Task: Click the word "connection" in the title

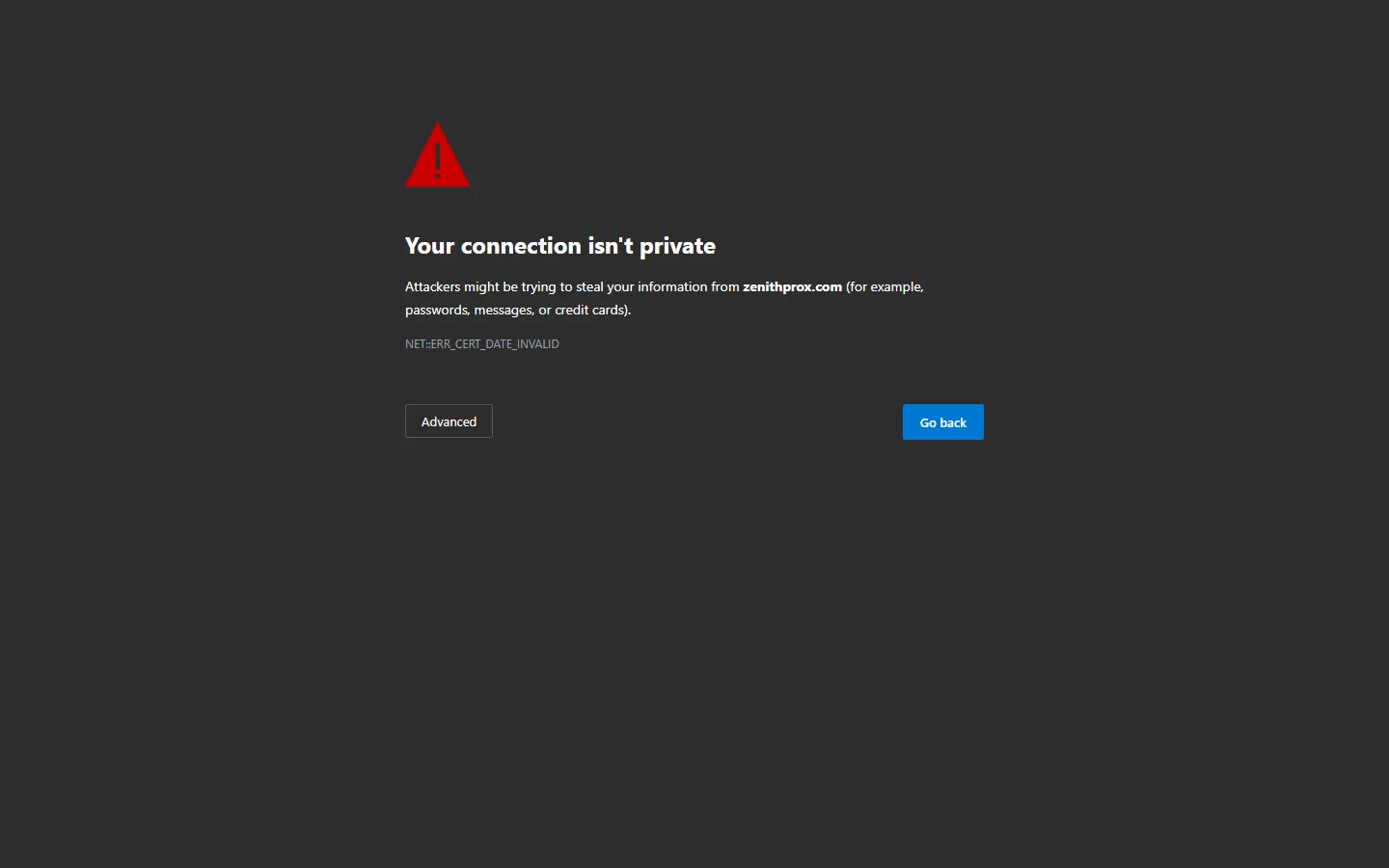Action: 521,246
